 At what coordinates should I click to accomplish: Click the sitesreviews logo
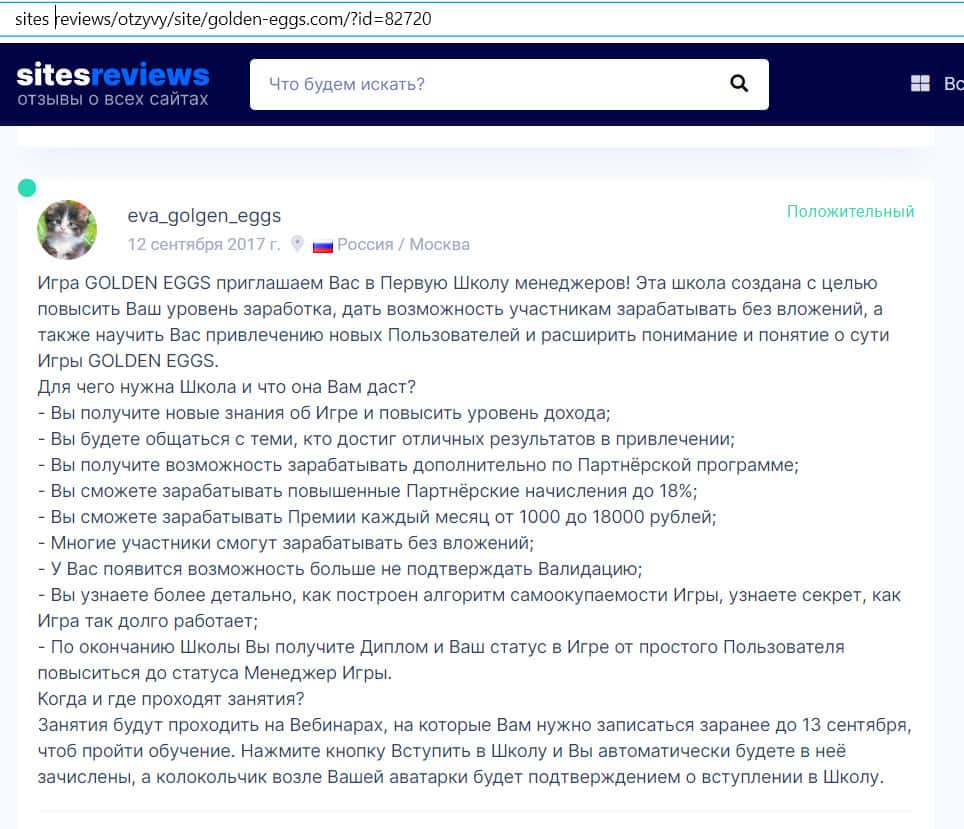coord(113,75)
